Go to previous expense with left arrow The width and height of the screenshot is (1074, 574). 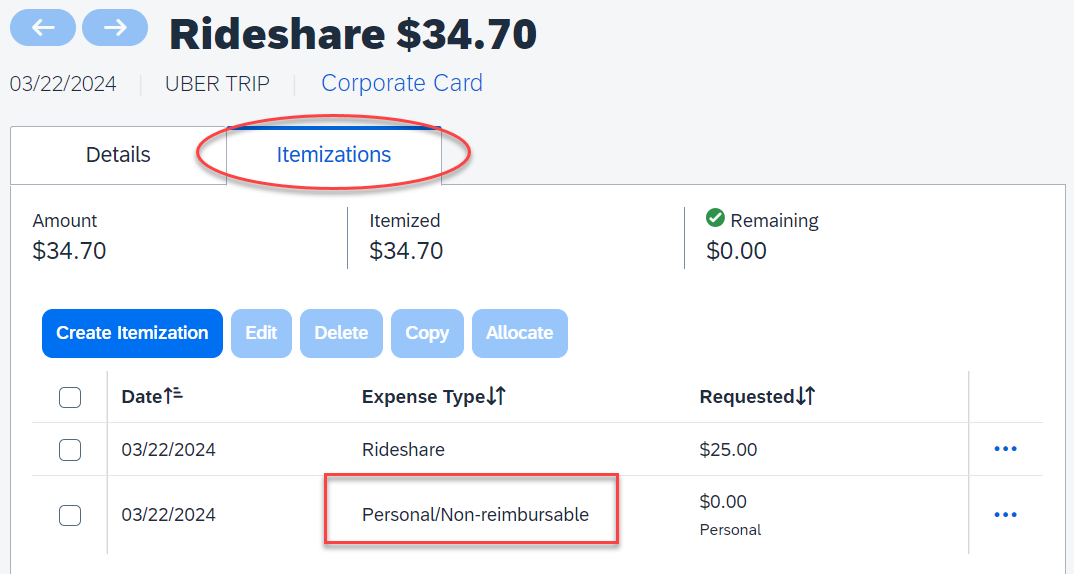pos(42,28)
